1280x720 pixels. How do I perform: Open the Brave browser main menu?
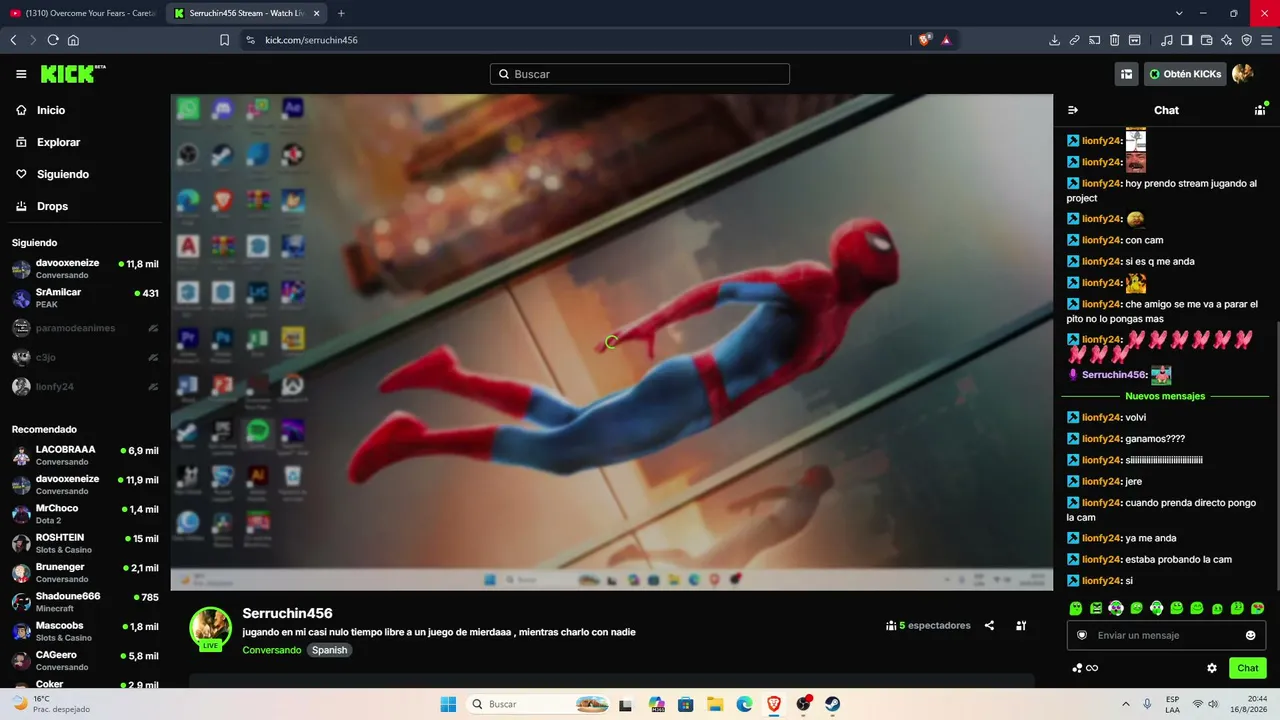click(x=1267, y=40)
